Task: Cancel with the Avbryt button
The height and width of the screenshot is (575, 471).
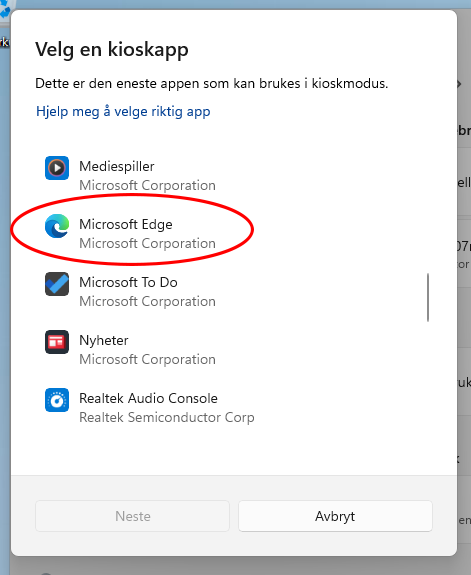Action: (x=335, y=516)
